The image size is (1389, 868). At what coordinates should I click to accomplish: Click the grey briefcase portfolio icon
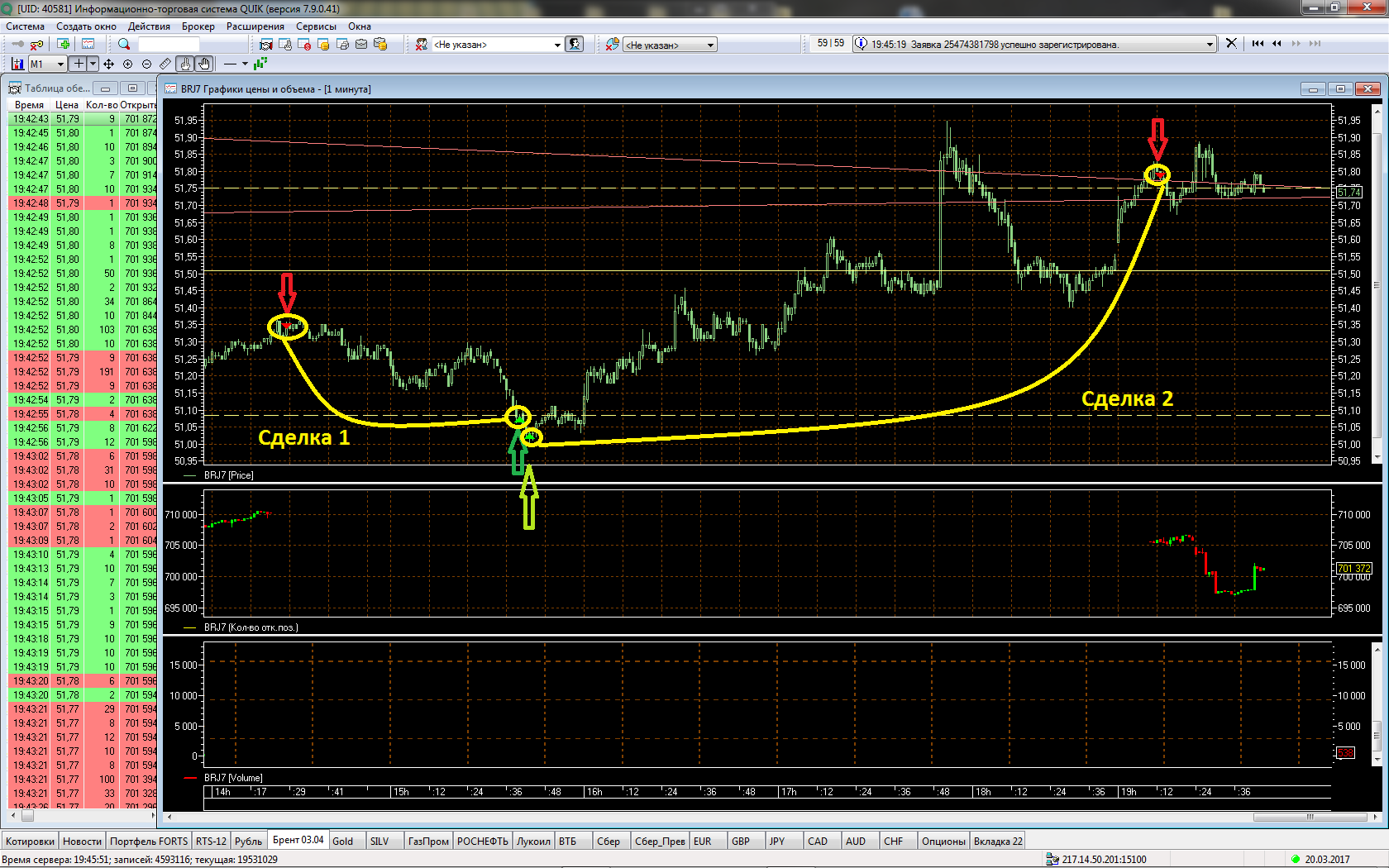tap(361, 44)
